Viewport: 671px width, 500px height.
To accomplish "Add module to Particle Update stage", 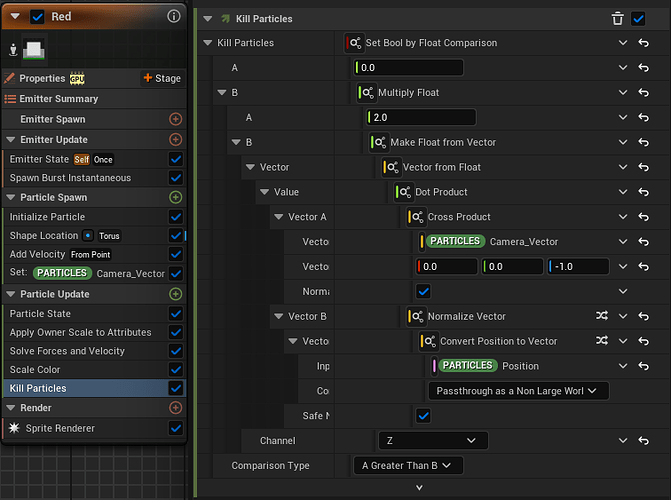I will (x=175, y=294).
